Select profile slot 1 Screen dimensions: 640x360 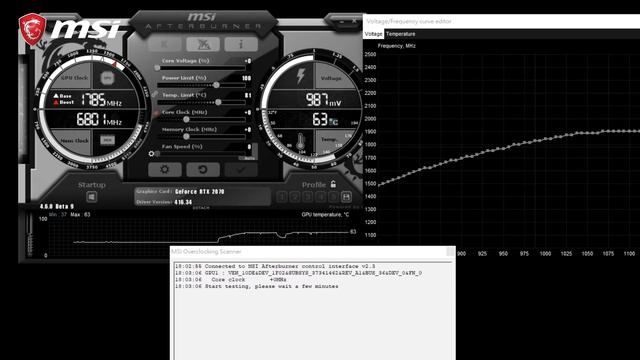point(281,197)
